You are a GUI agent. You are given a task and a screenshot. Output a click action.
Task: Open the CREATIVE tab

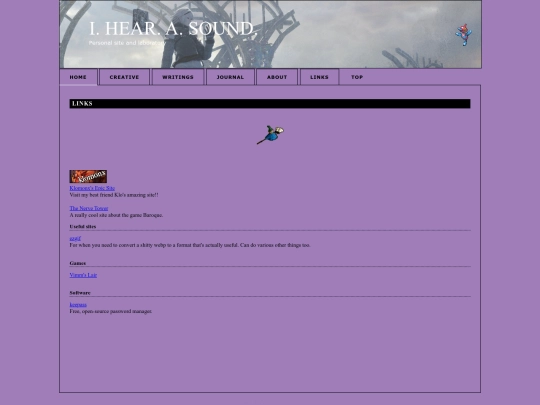tap(124, 77)
